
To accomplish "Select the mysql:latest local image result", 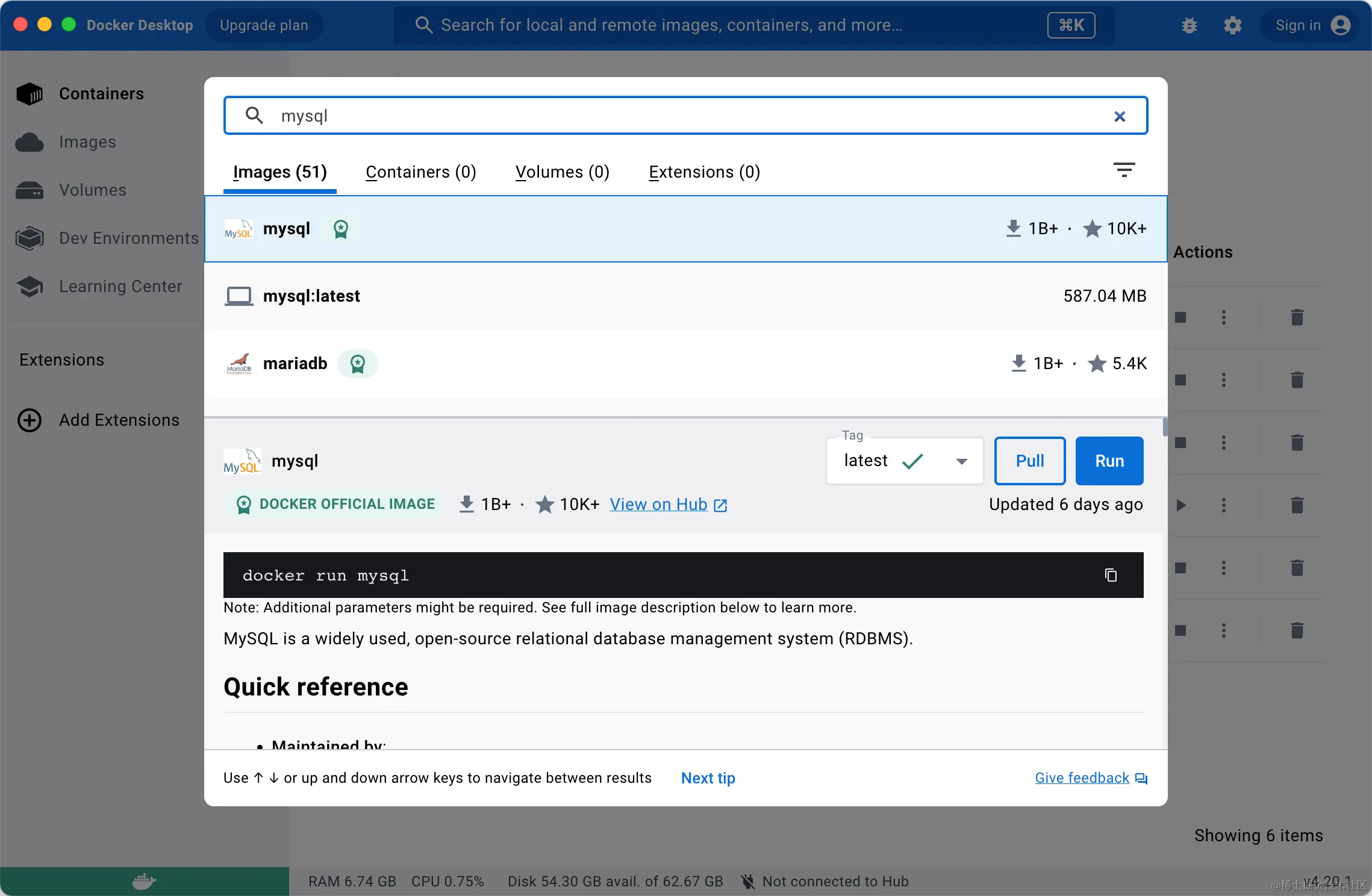I will [685, 296].
